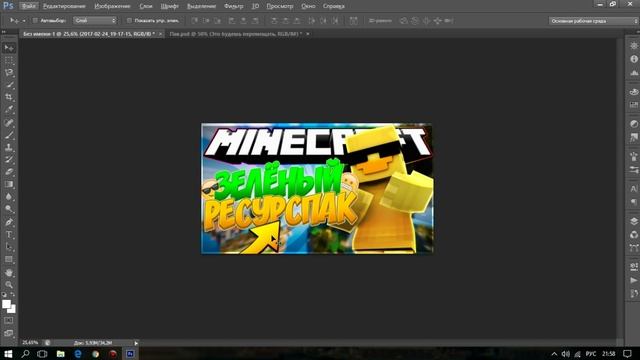
Task: Change screen mode from toolbox bottom
Action: 9,333
